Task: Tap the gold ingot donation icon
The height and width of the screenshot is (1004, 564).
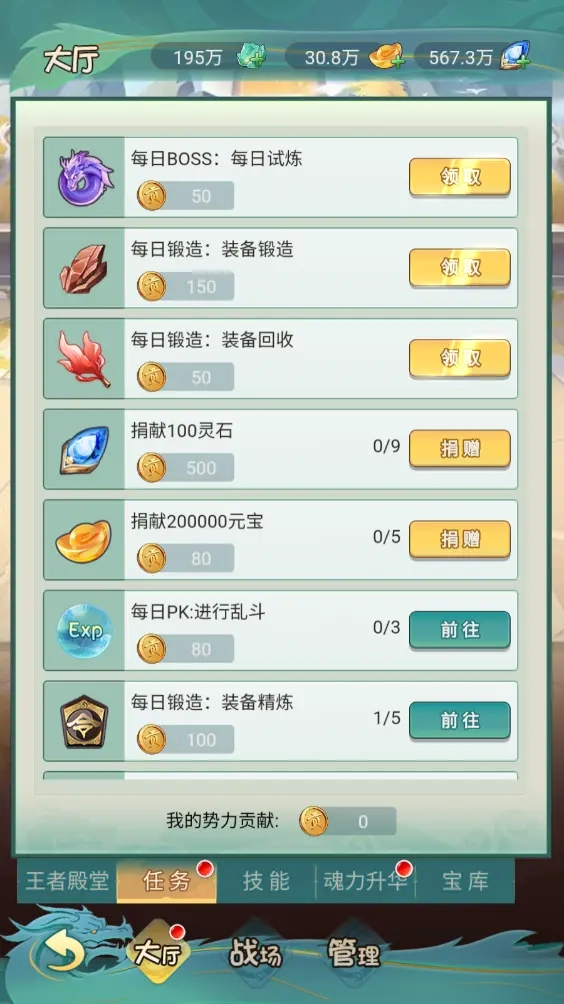Action: 84,541
